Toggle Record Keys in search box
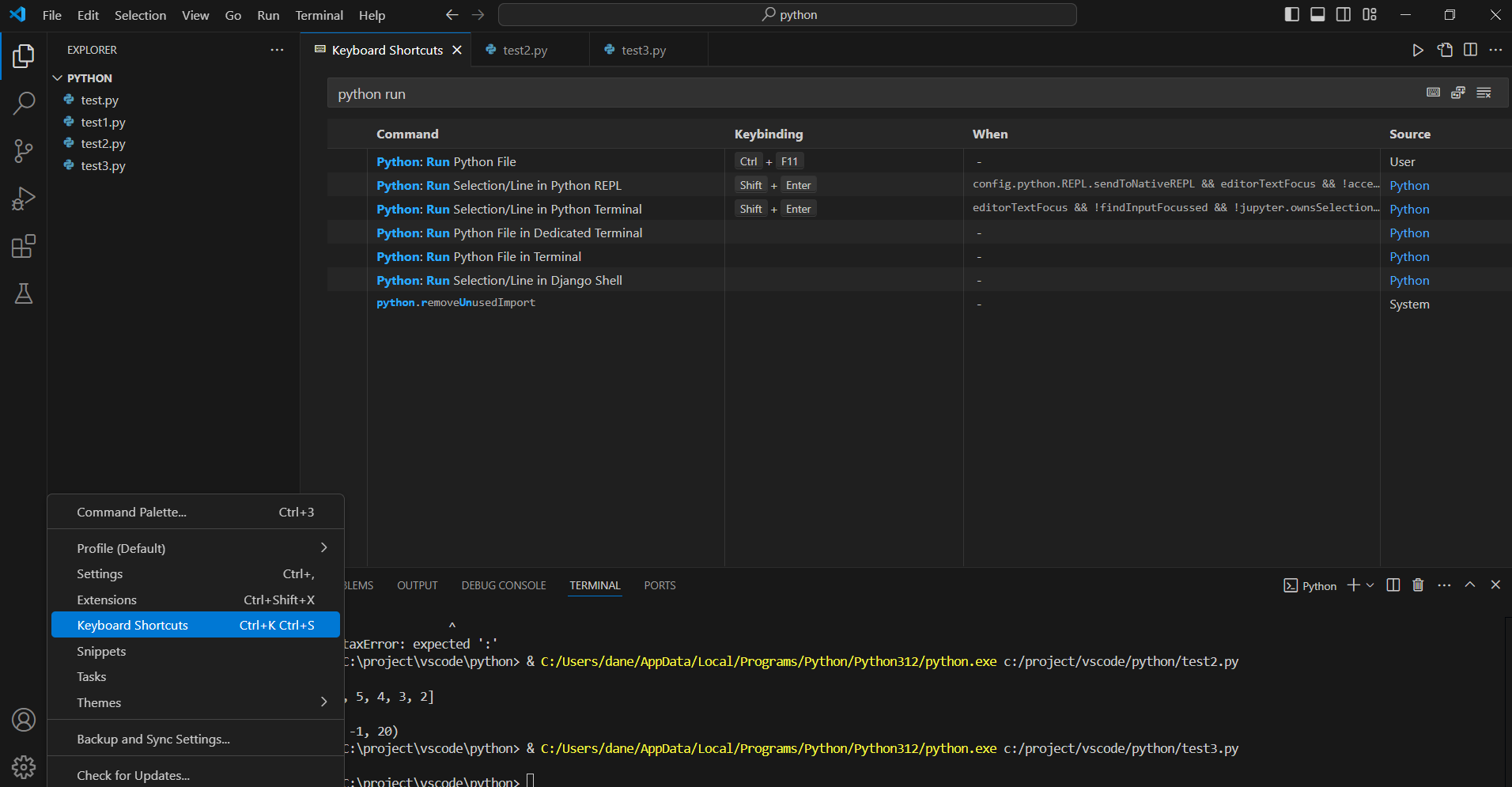Screen dimensions: 1512x787 tap(1433, 93)
